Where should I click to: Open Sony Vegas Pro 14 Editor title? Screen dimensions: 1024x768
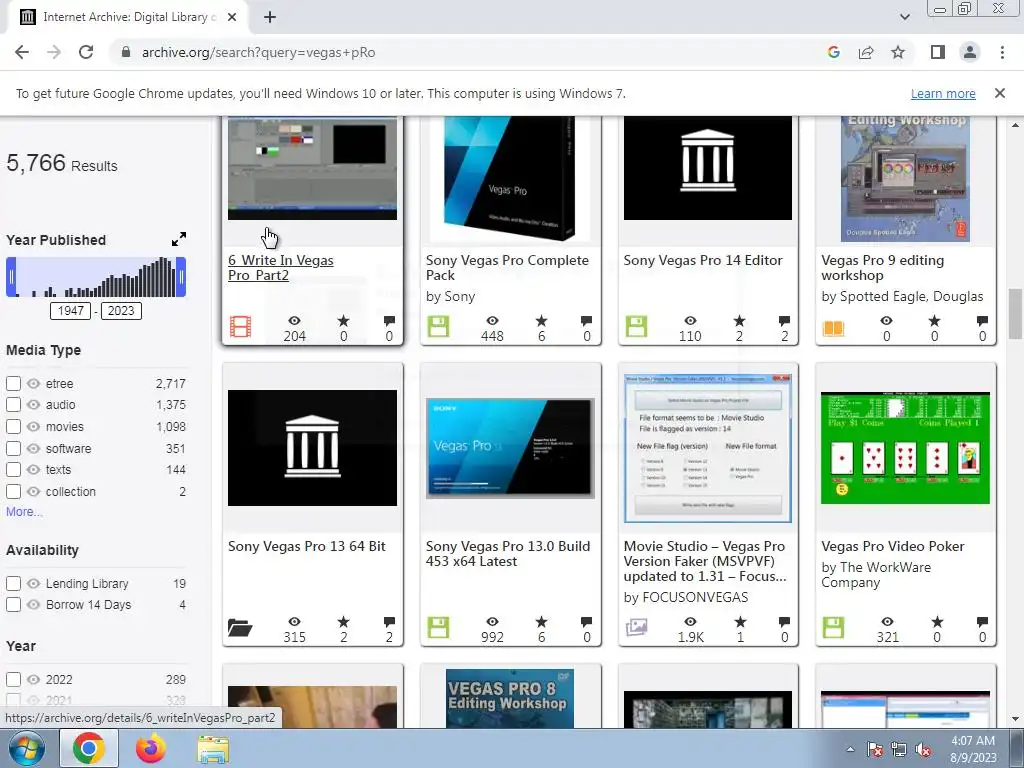coord(703,260)
